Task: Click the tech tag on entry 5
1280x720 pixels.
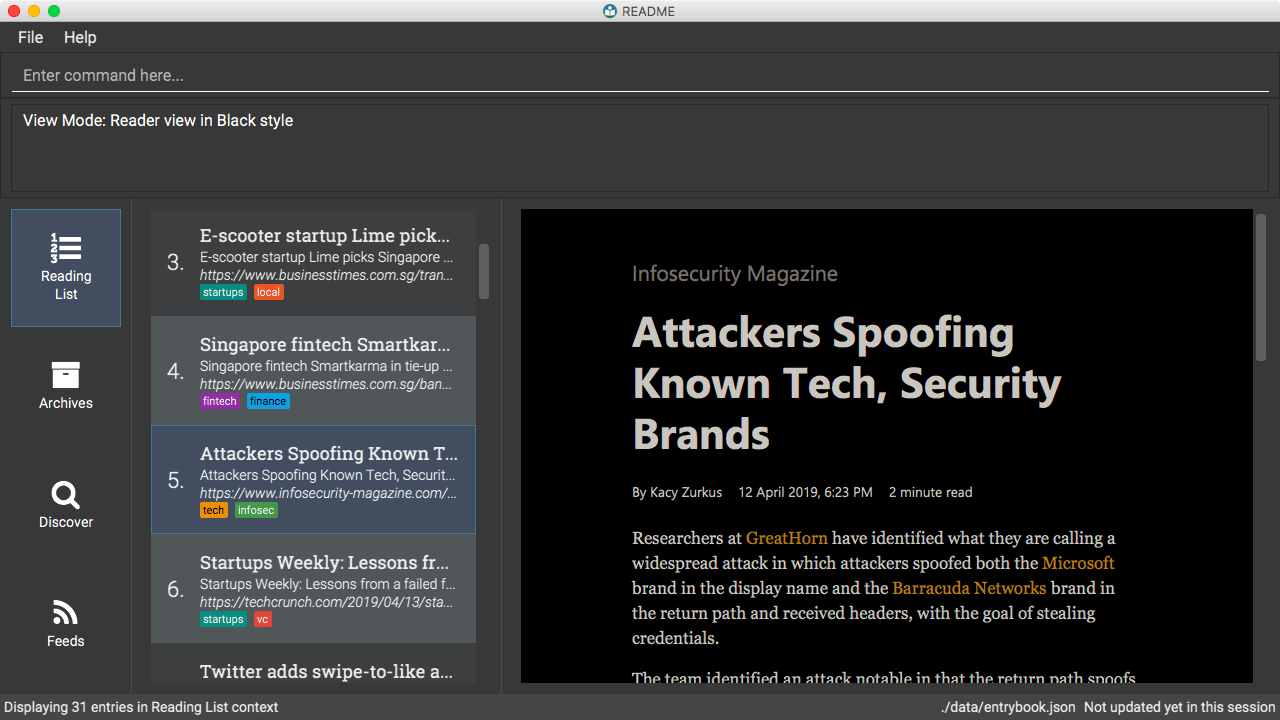Action: coord(214,510)
